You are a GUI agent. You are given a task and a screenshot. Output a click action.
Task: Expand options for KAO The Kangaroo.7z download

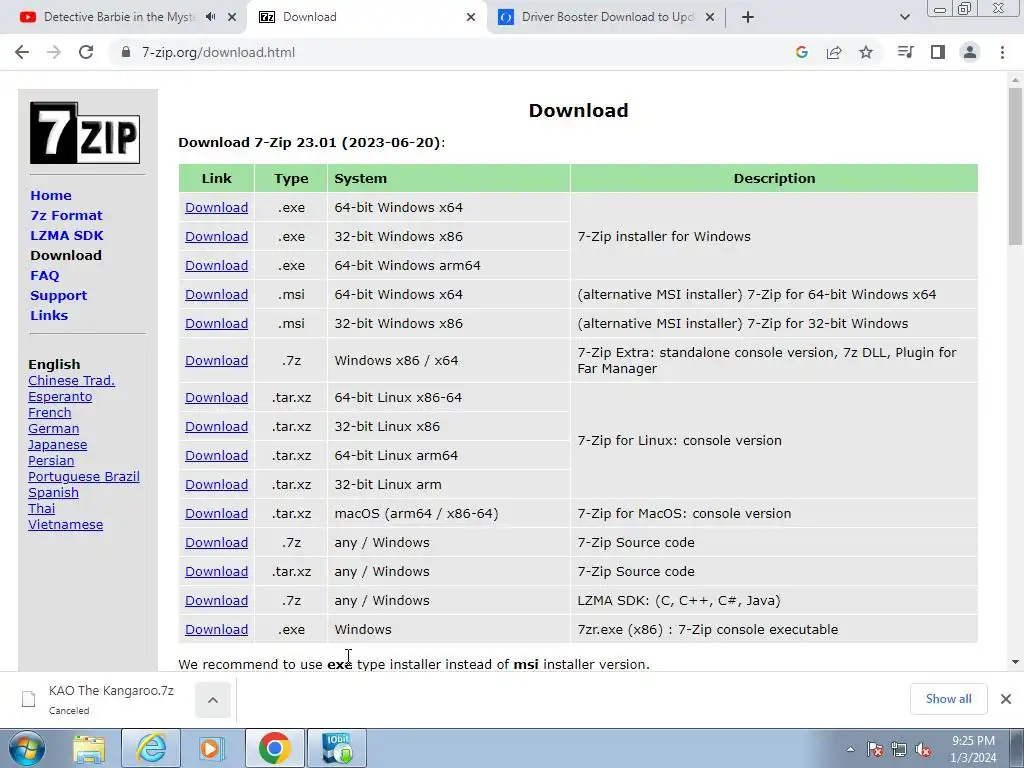(213, 700)
